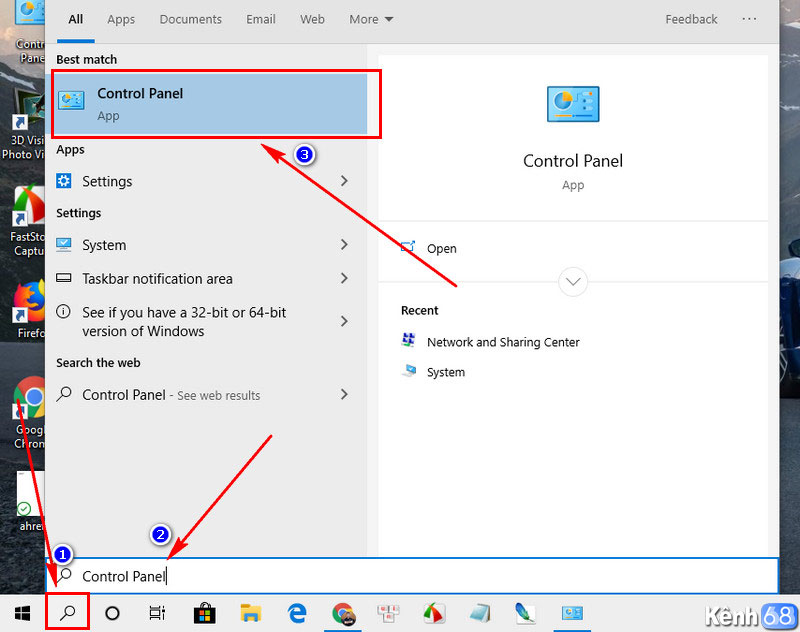
Task: Select the Web search tab
Action: point(312,19)
